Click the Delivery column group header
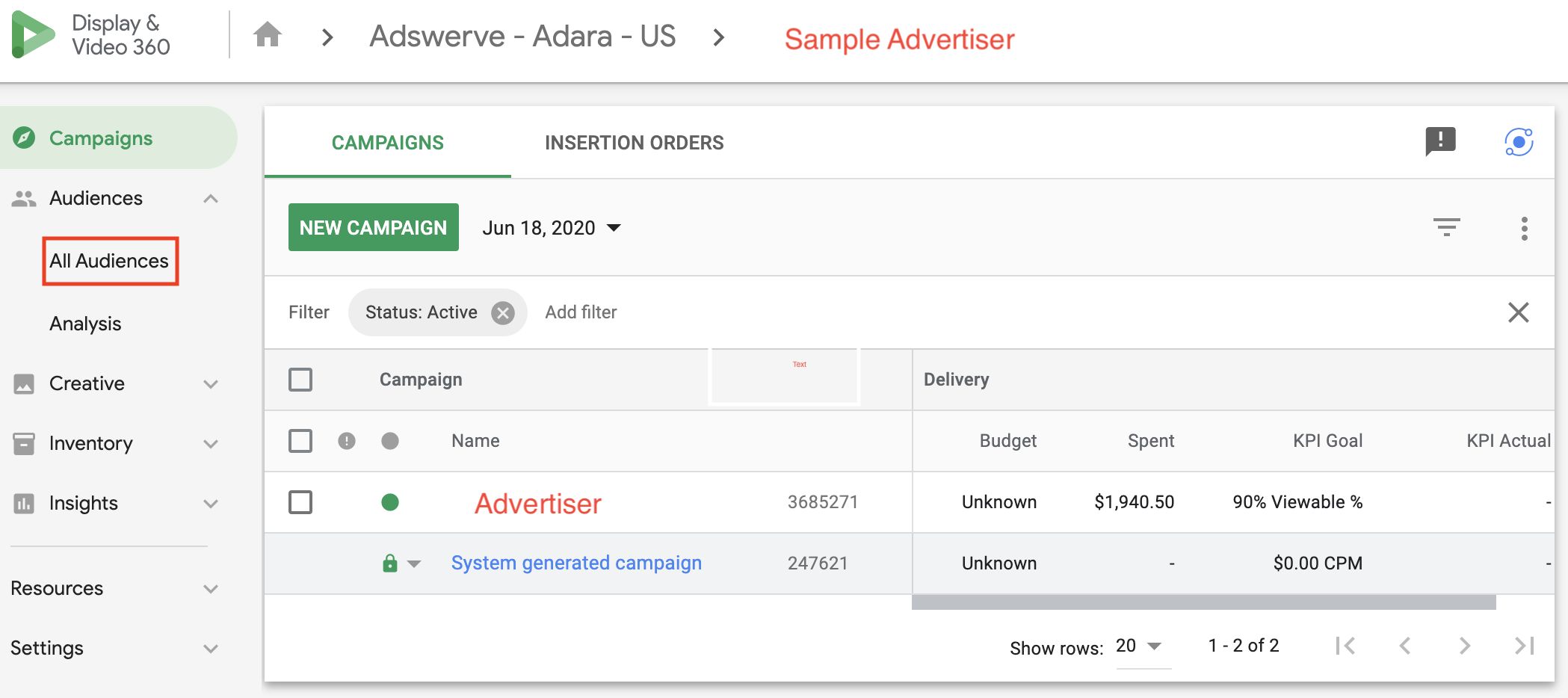This screenshot has height=698, width=1568. (957, 380)
